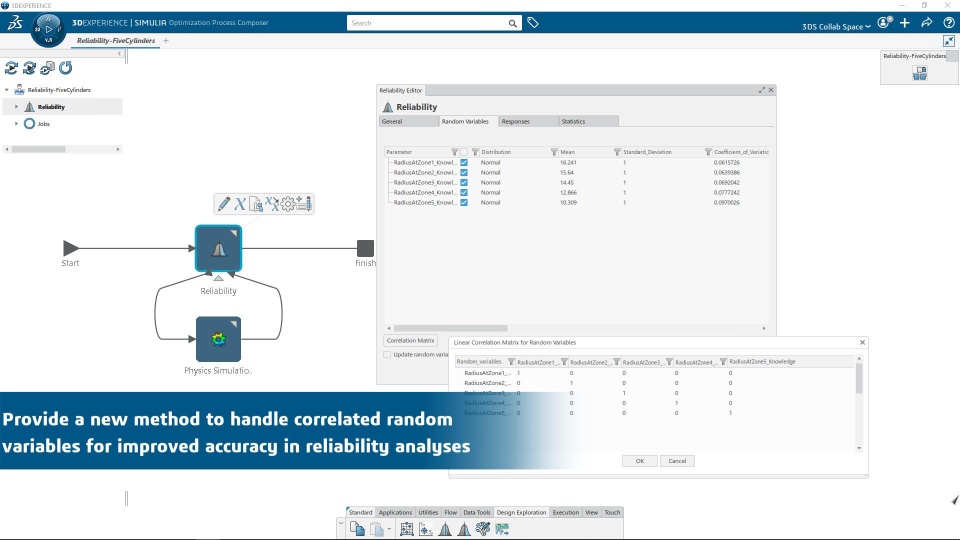Click the first run-with-refresh icon in left panel
The height and width of the screenshot is (540, 960).
pos(11,68)
